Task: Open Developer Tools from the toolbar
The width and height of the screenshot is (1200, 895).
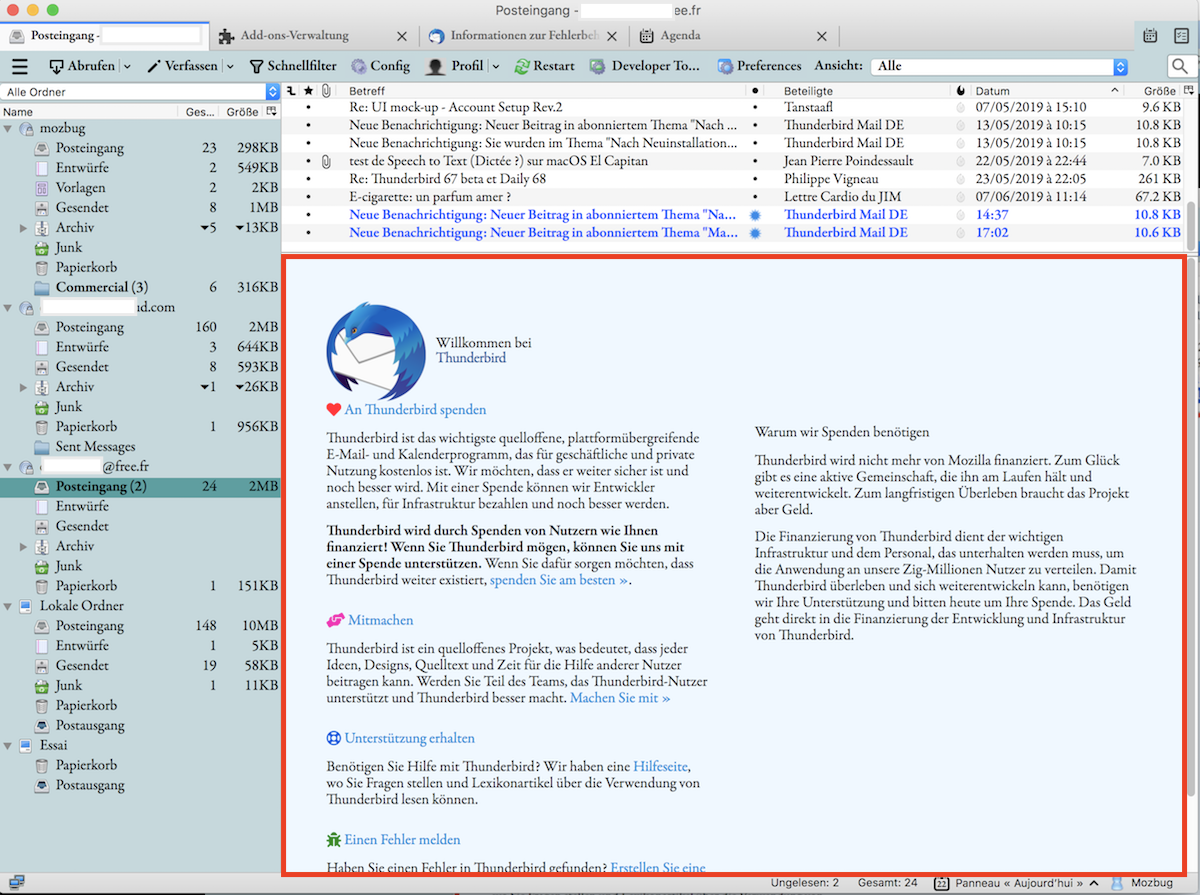Action: pyautogui.click(x=645, y=66)
